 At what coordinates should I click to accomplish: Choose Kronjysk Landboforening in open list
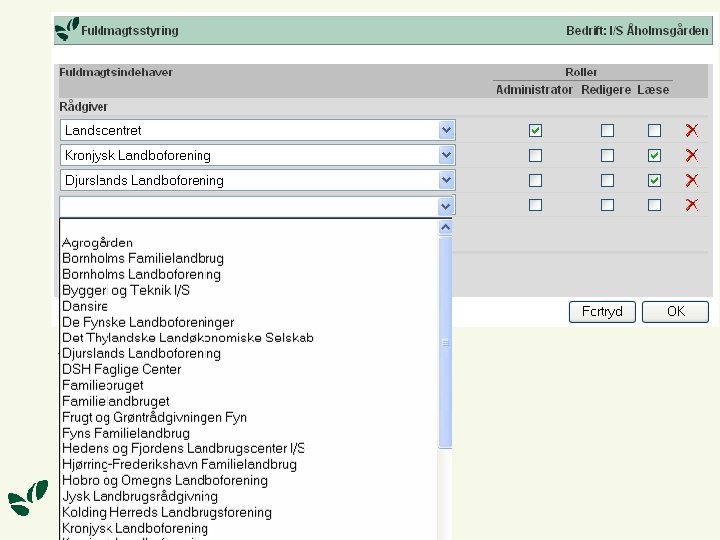(135, 528)
